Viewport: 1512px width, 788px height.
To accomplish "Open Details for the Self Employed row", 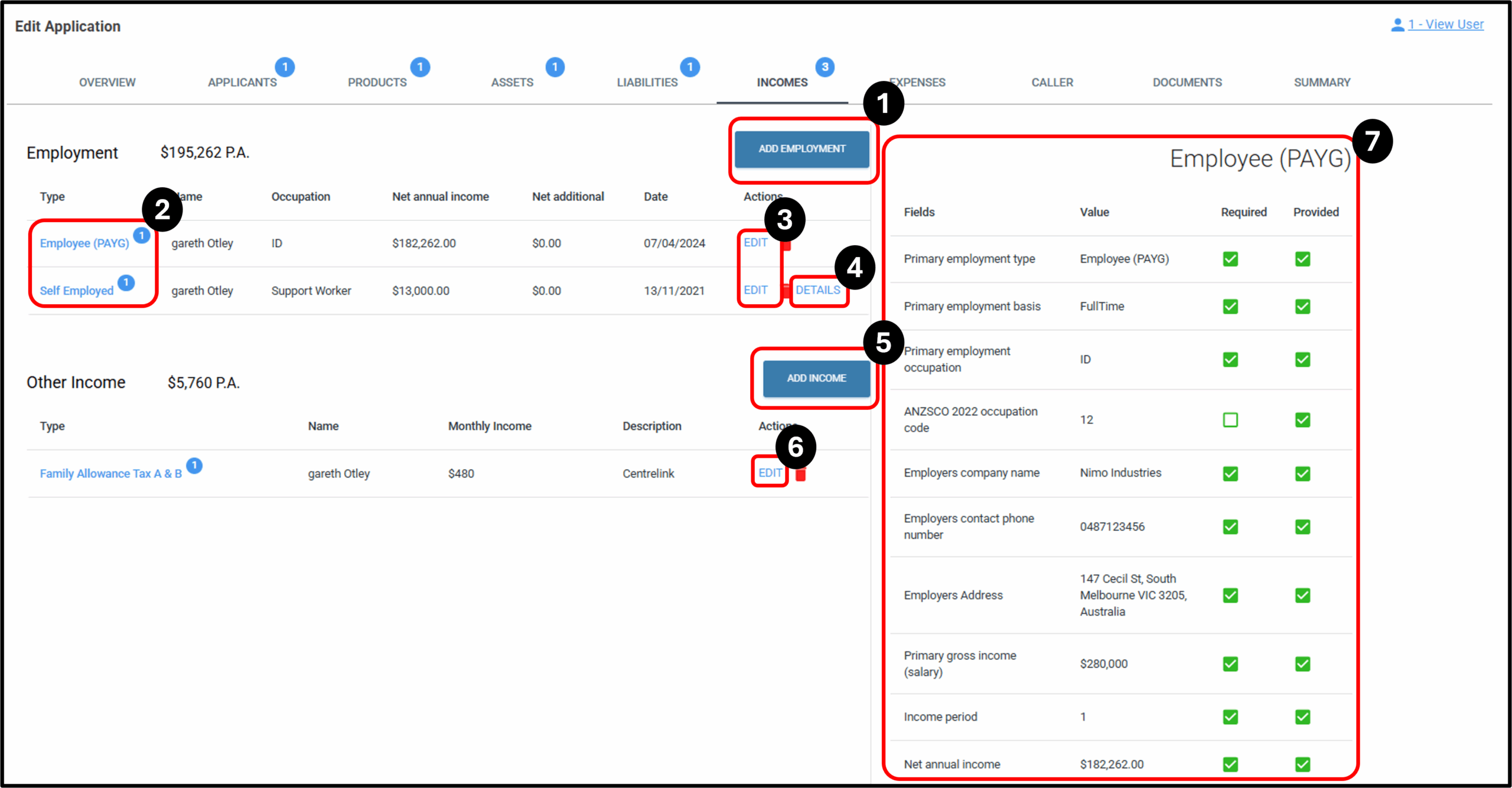I will point(817,290).
